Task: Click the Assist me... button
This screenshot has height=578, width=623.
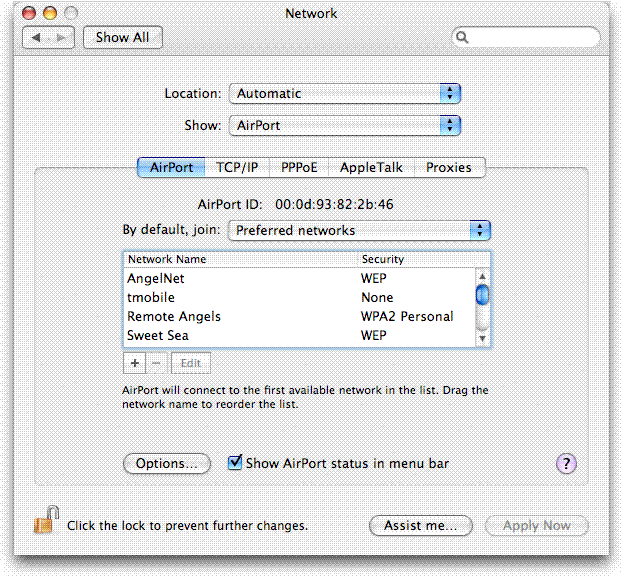Action: [x=421, y=526]
